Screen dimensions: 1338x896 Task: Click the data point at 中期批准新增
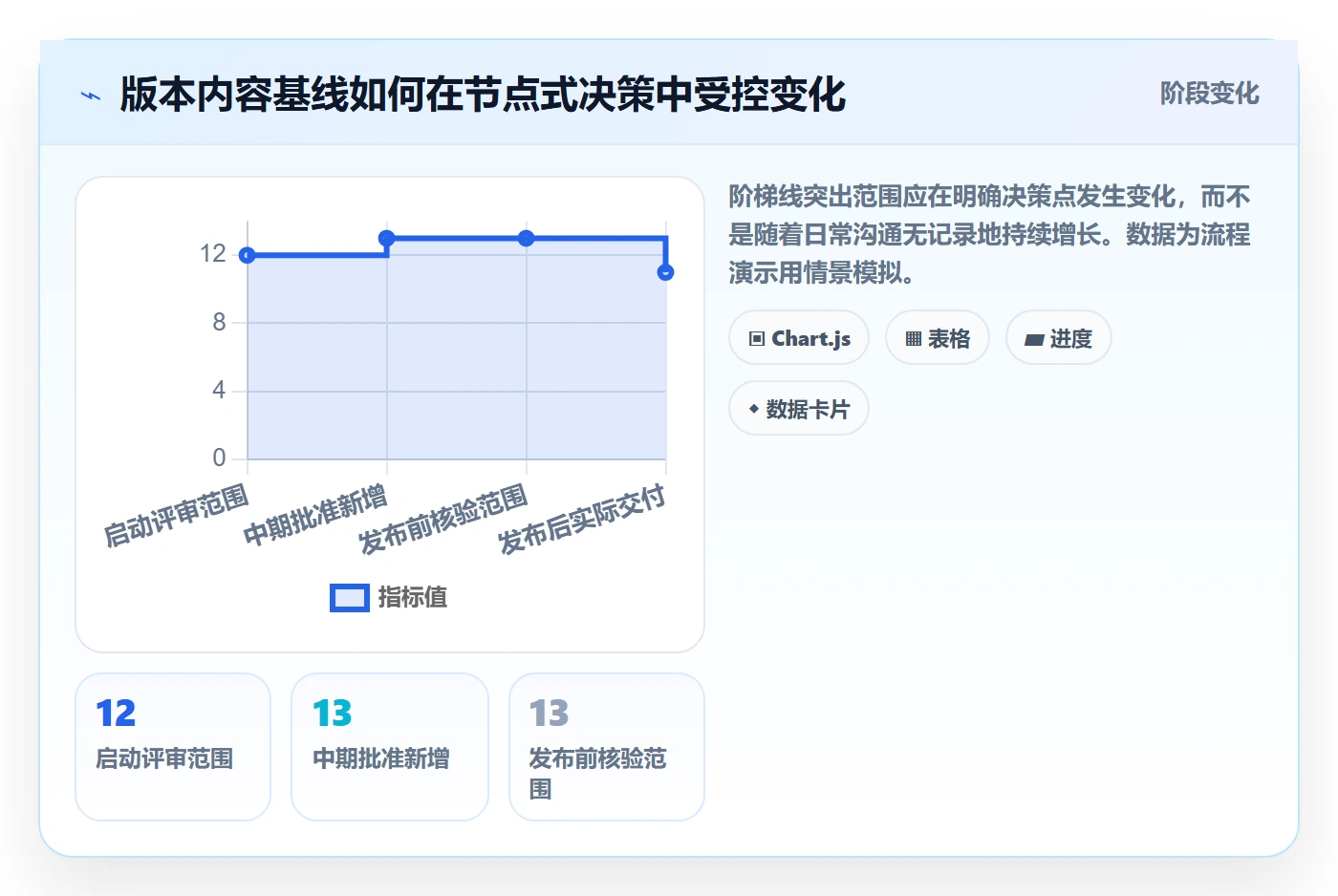[387, 238]
